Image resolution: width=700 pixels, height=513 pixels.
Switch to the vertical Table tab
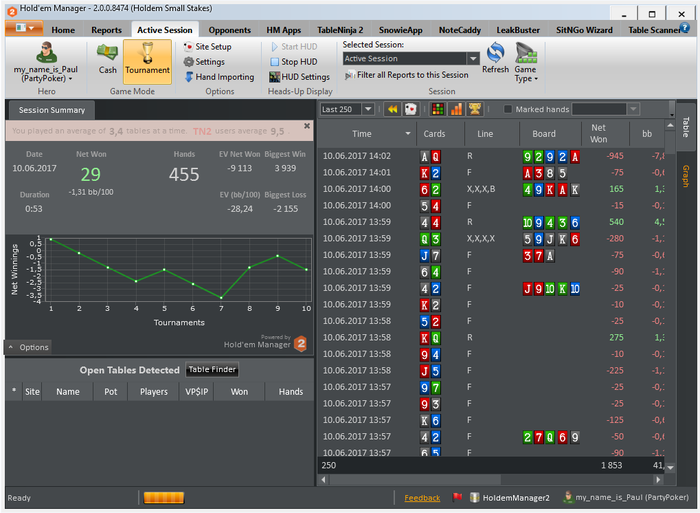(x=686, y=127)
